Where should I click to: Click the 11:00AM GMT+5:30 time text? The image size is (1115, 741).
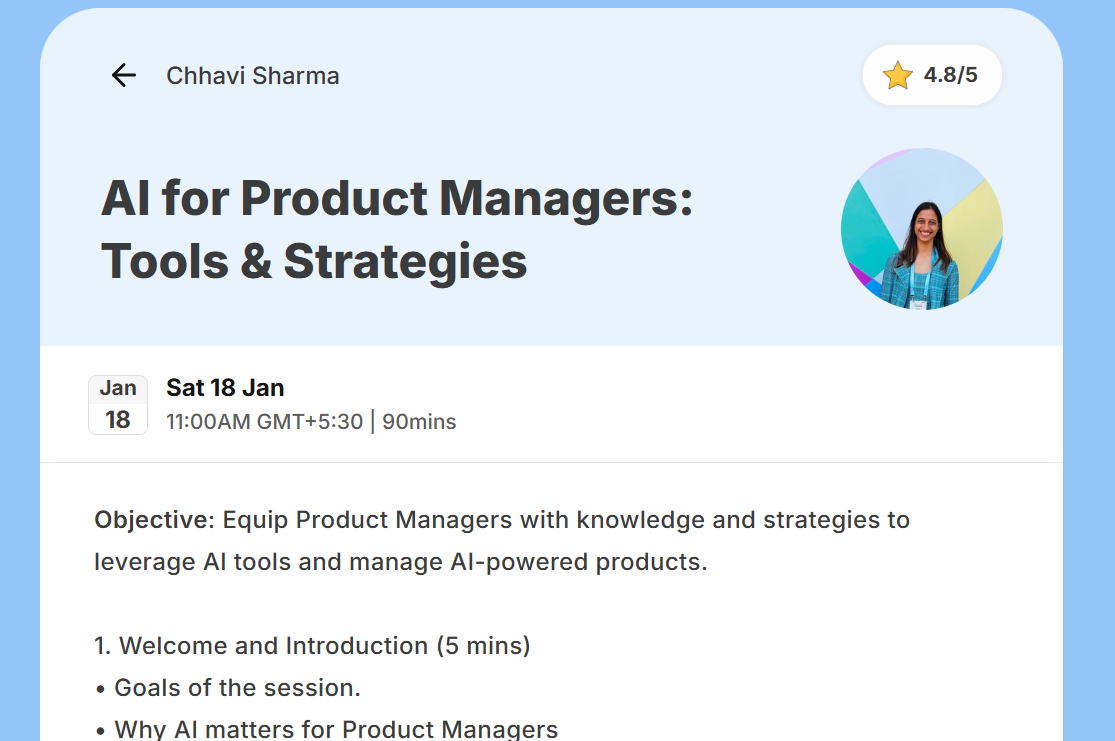click(x=264, y=422)
